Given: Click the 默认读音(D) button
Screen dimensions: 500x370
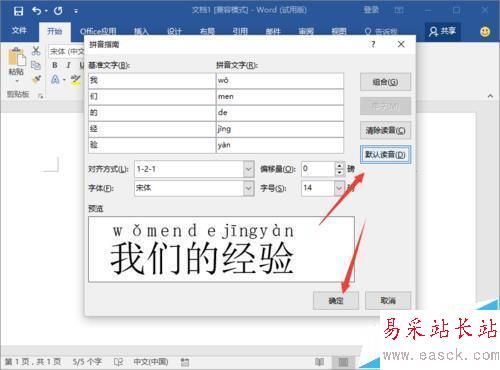Looking at the screenshot, I should pos(385,155).
